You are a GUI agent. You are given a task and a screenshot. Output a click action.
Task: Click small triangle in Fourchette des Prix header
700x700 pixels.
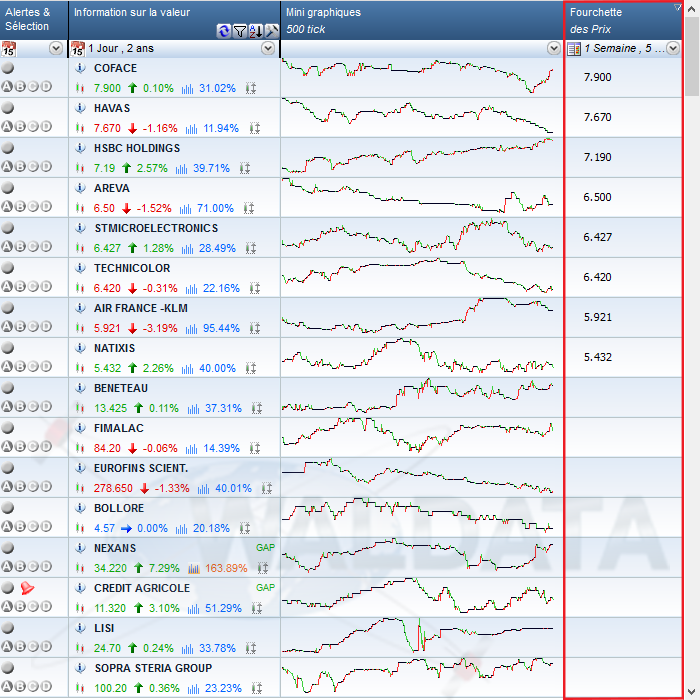(677, 7)
